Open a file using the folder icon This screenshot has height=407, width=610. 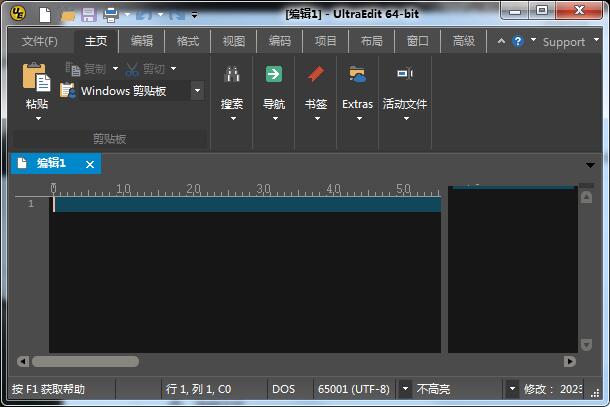(x=68, y=16)
